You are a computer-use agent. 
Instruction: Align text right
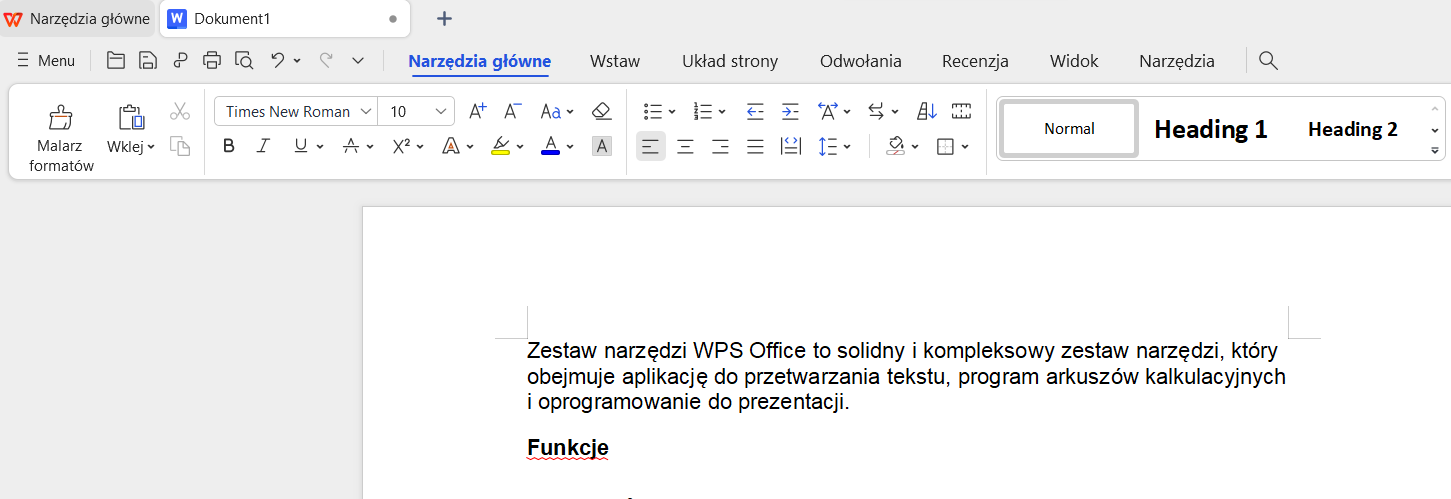click(720, 147)
